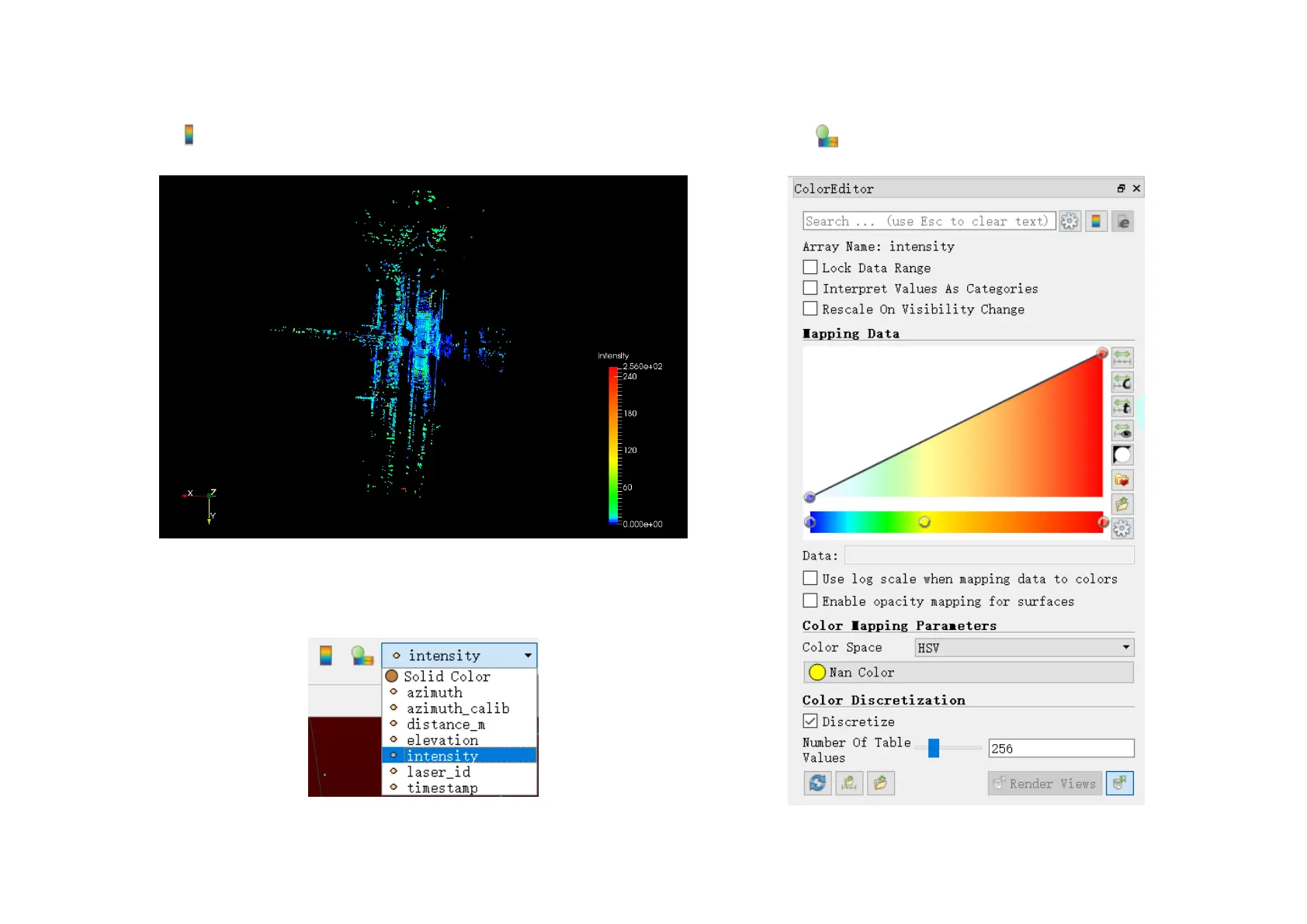Click the color legend icon left of the intensity dropdown

[x=326, y=656]
